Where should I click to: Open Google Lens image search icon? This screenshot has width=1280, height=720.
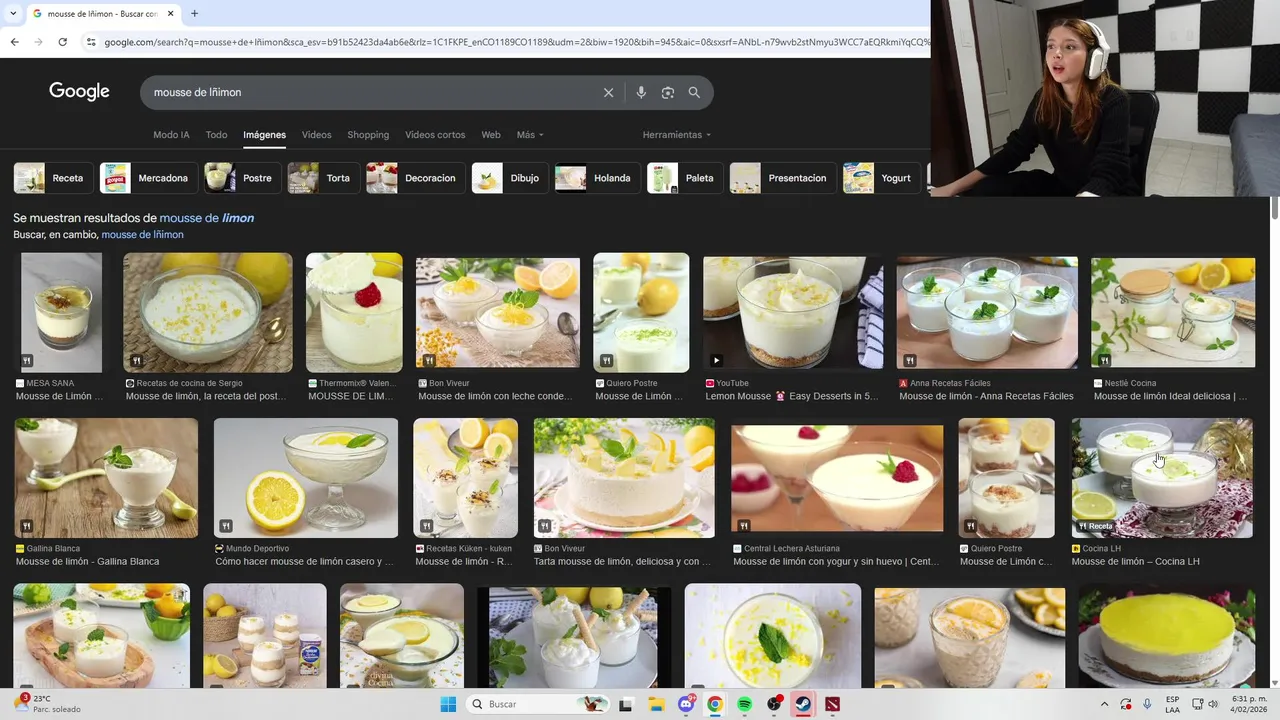[x=668, y=92]
